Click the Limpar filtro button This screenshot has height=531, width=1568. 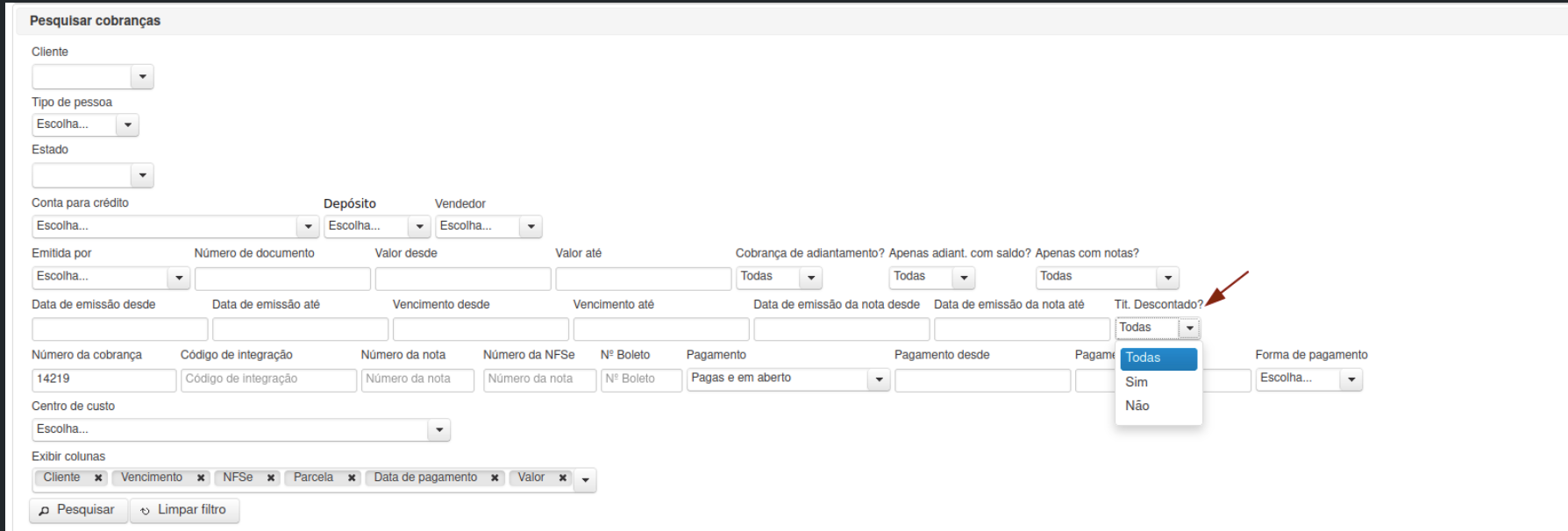click(184, 510)
